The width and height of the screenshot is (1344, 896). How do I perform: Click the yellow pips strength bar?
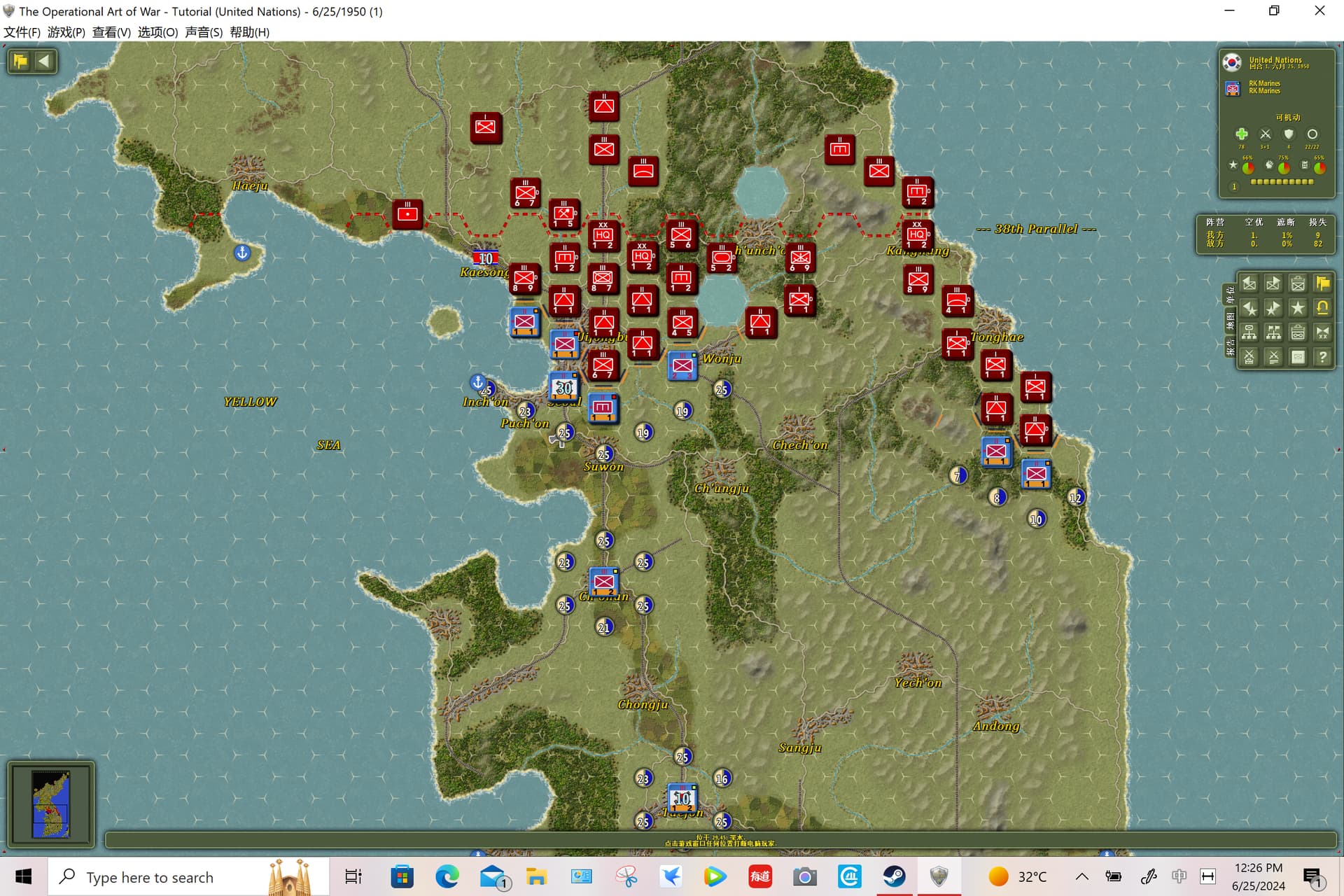[x=1282, y=182]
